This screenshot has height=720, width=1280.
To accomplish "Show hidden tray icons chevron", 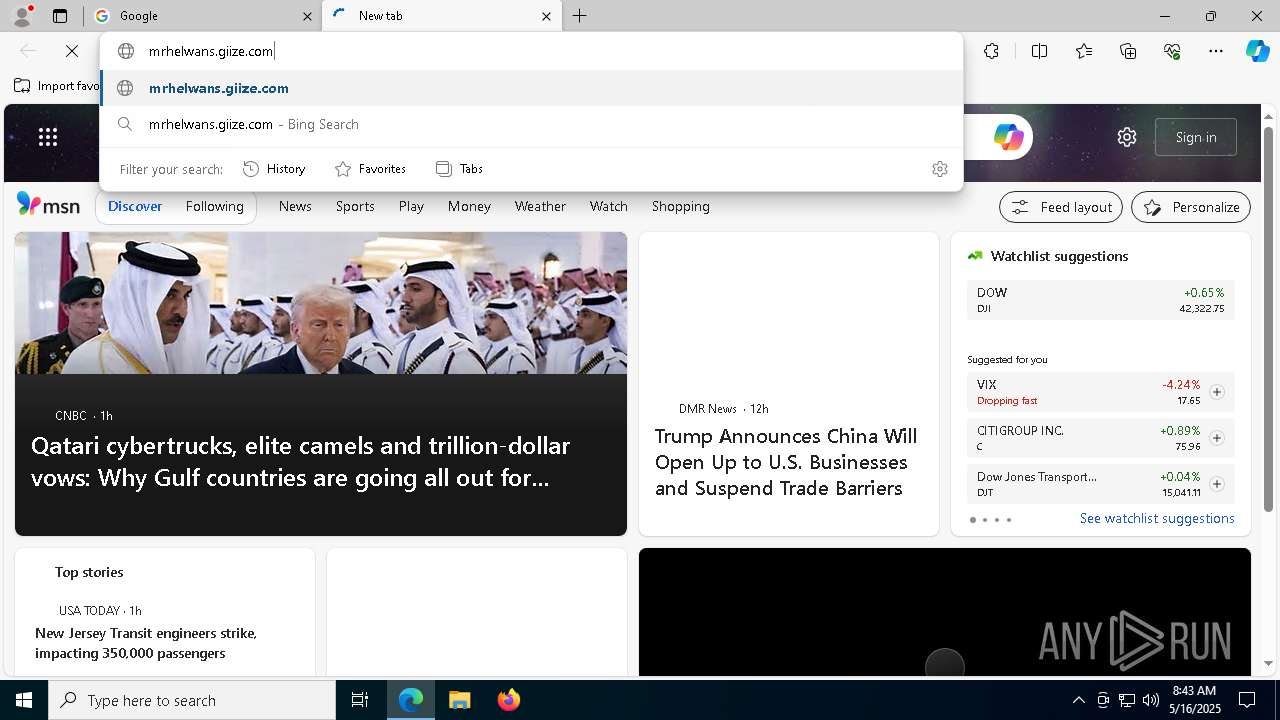I will click(x=1078, y=700).
